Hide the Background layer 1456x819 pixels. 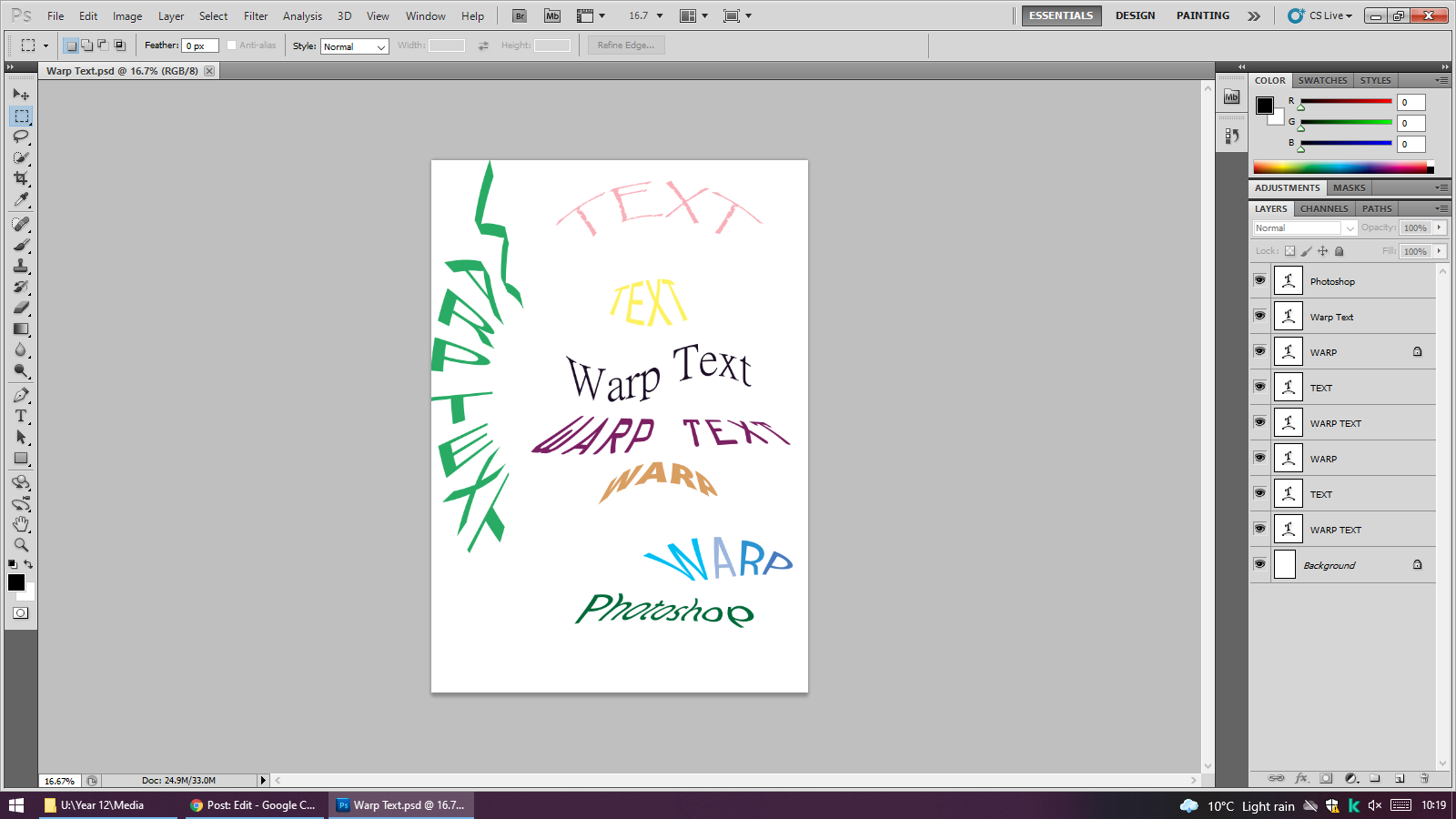point(1259,564)
